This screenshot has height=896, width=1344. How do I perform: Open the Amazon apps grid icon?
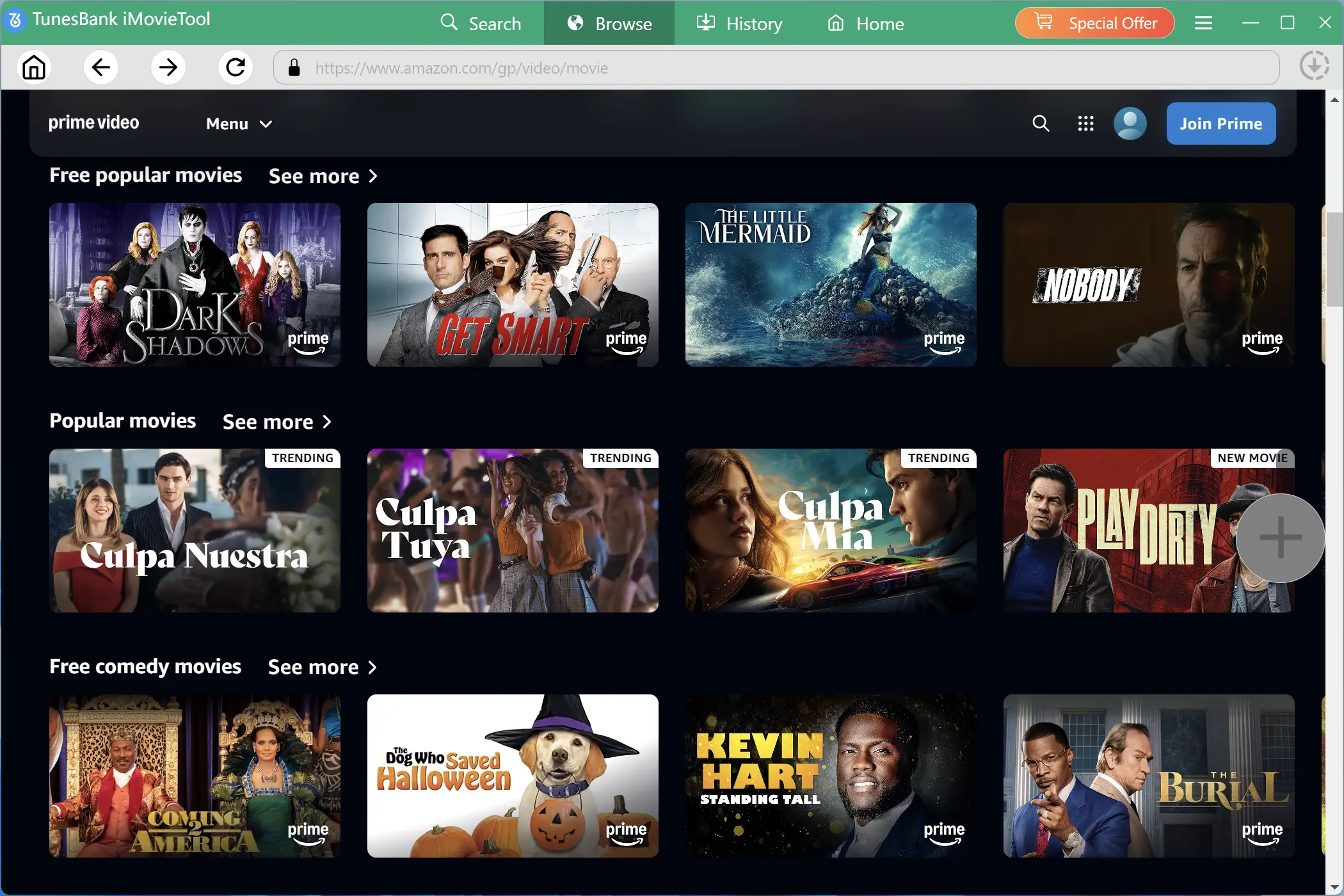pyautogui.click(x=1085, y=124)
